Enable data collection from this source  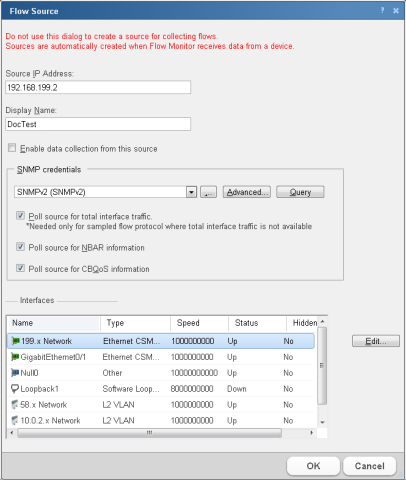(x=12, y=148)
